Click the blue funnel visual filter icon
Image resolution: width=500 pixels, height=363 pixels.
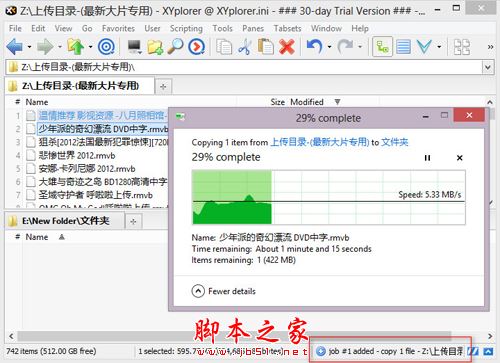click(424, 47)
